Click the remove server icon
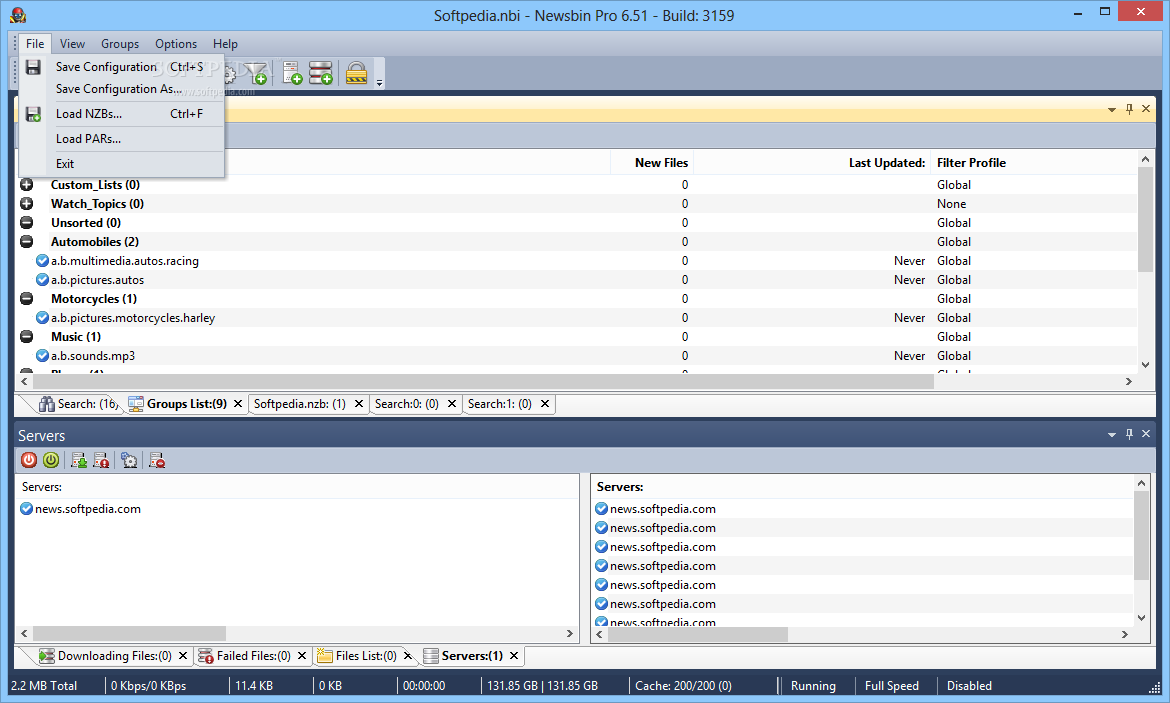 157,460
